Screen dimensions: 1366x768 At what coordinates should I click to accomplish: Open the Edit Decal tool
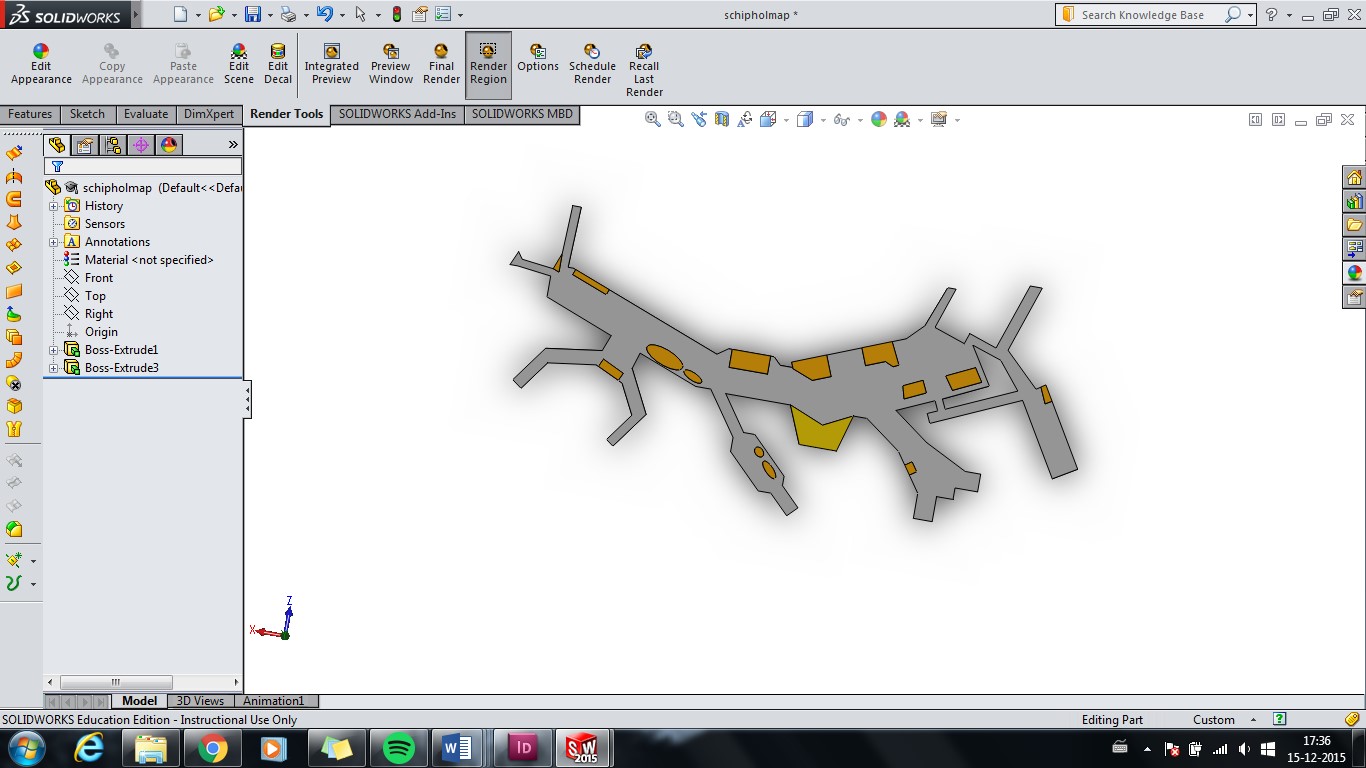(278, 65)
